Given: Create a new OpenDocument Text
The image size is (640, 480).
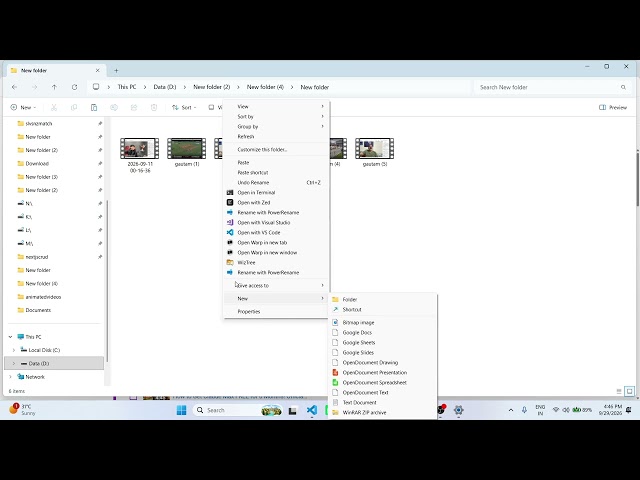Looking at the screenshot, I should point(382,393).
